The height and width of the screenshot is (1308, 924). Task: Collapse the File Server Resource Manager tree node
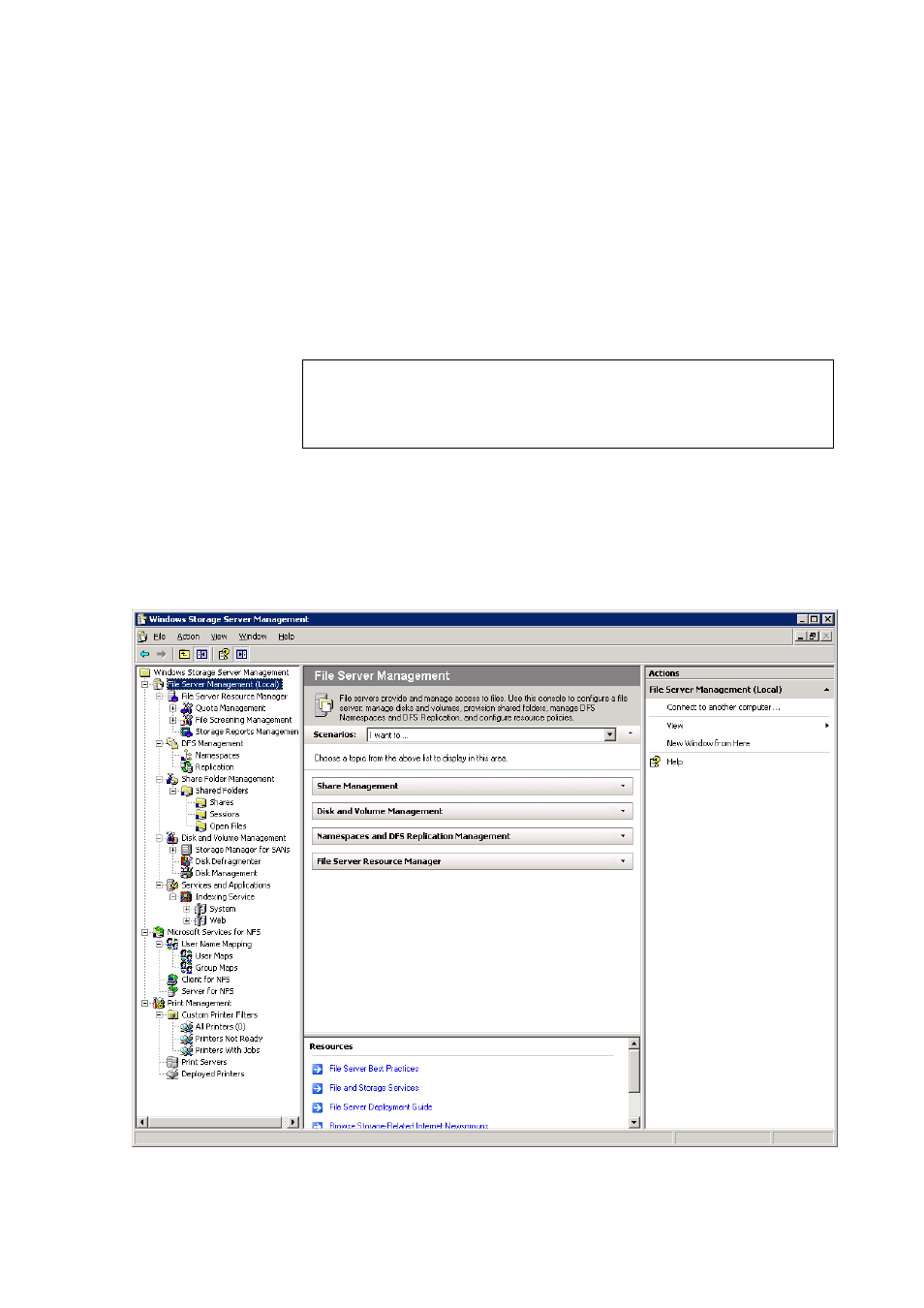[x=160, y=697]
